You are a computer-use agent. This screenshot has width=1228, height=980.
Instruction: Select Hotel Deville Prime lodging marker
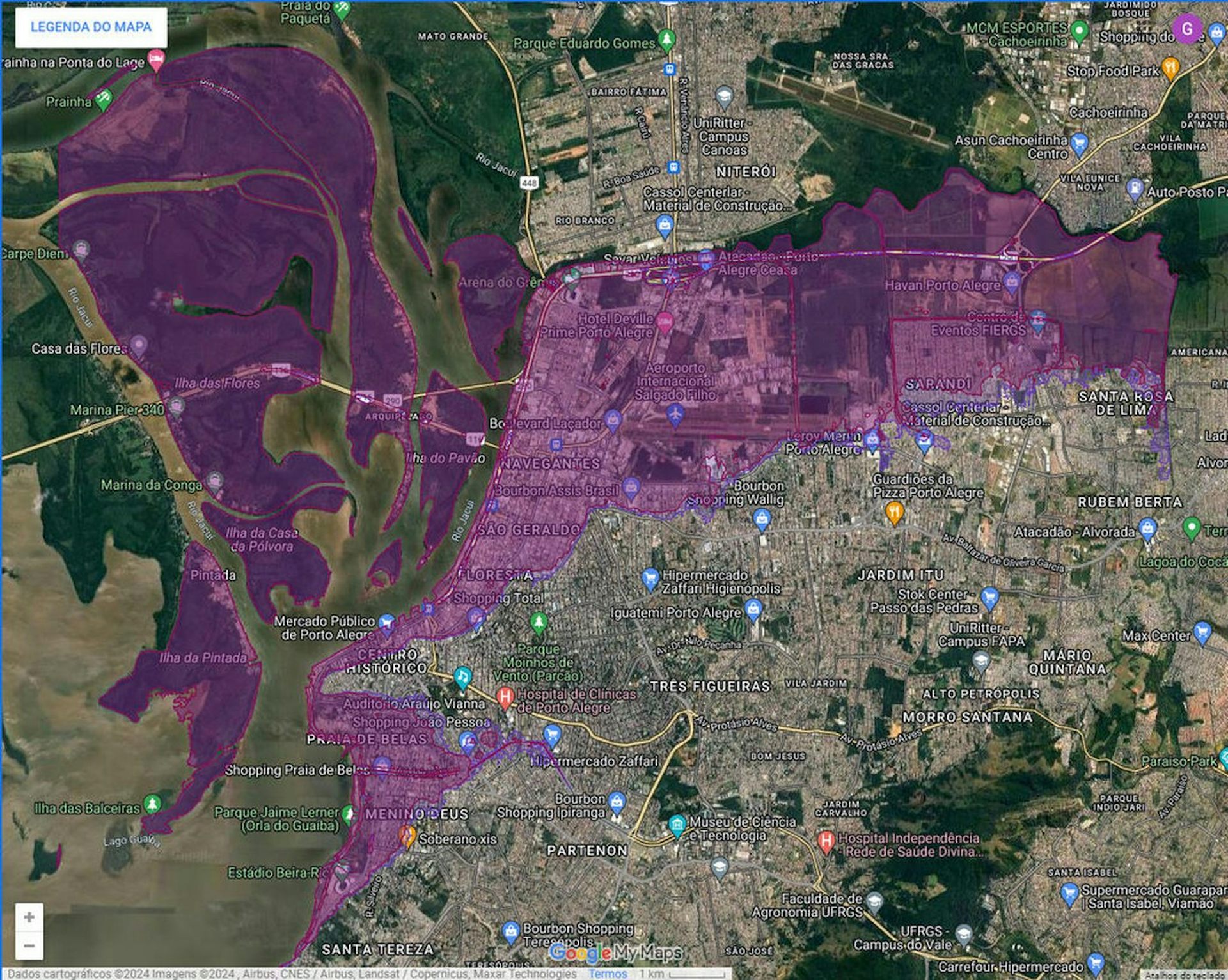pos(665,323)
